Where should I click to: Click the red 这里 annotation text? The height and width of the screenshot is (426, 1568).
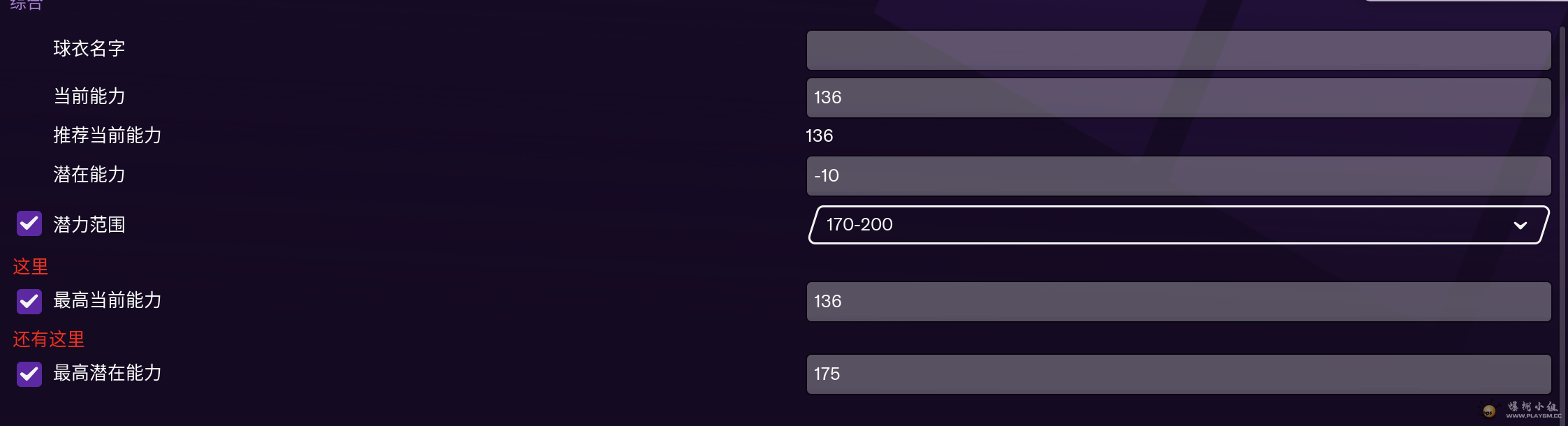[31, 267]
